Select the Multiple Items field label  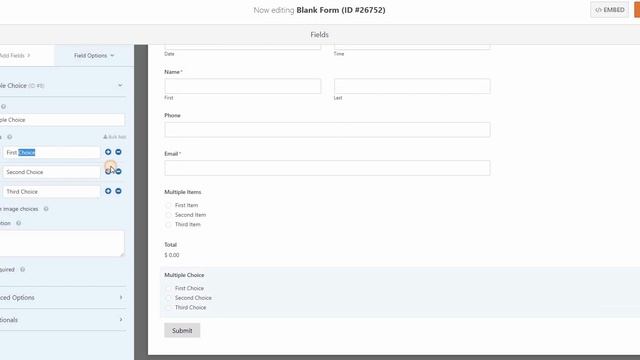[x=183, y=192]
